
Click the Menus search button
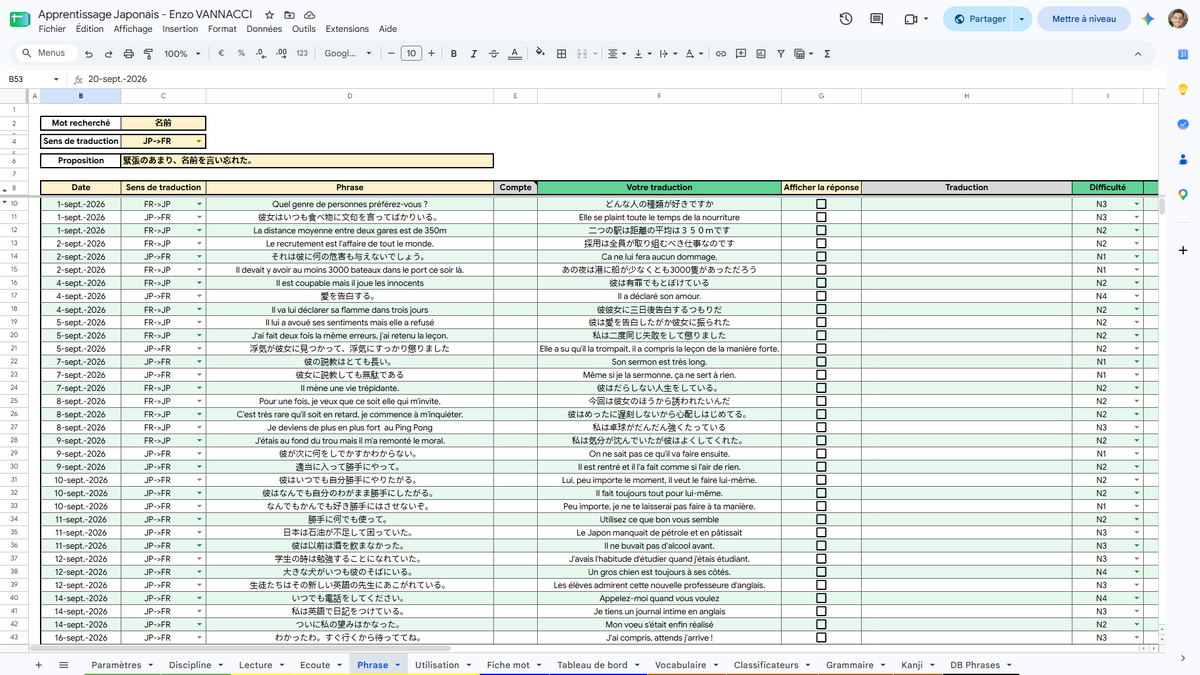[44, 54]
